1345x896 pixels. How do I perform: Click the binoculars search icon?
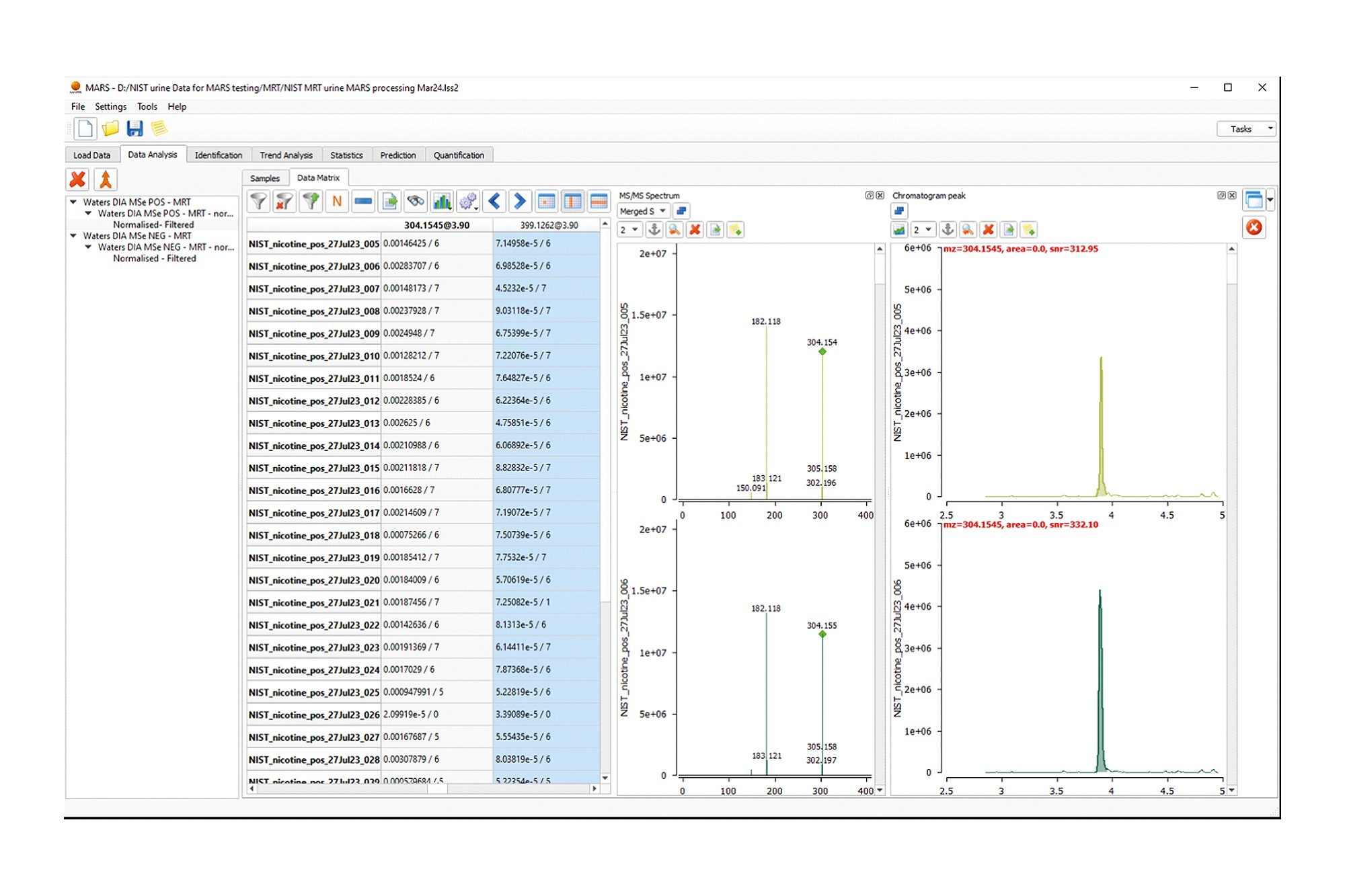tap(416, 201)
